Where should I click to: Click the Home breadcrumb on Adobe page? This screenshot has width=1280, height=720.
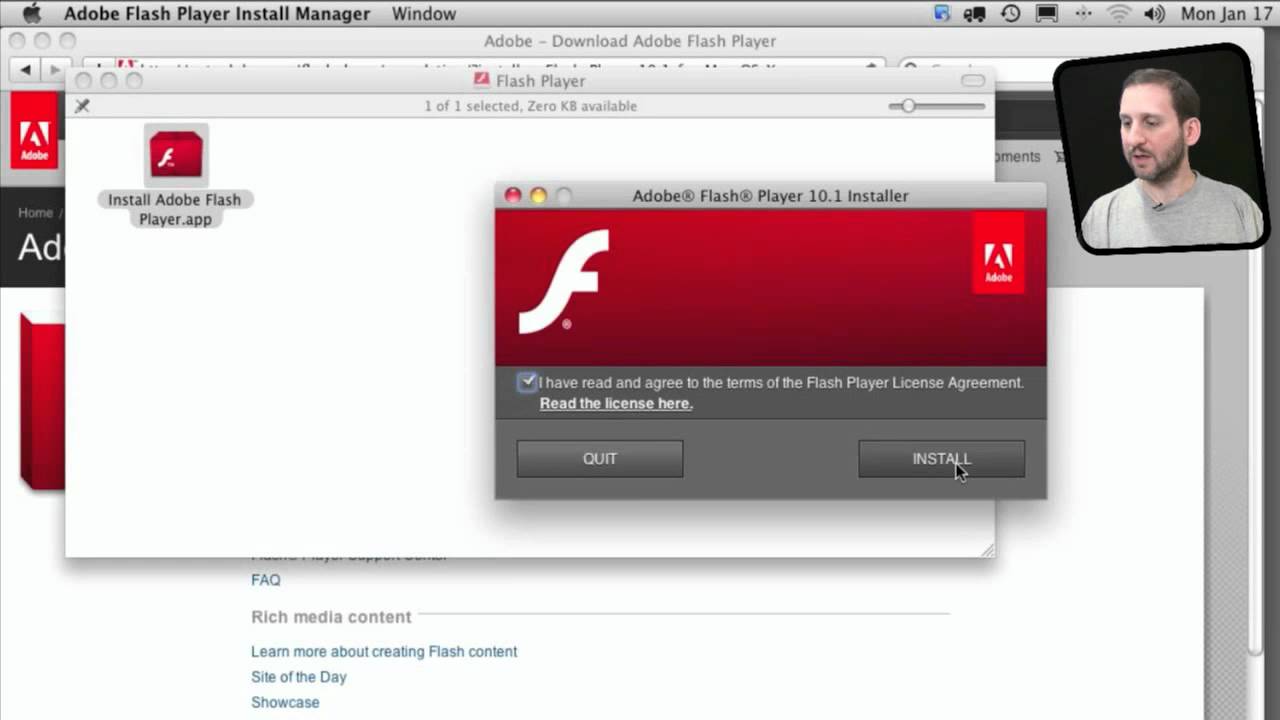coord(35,212)
